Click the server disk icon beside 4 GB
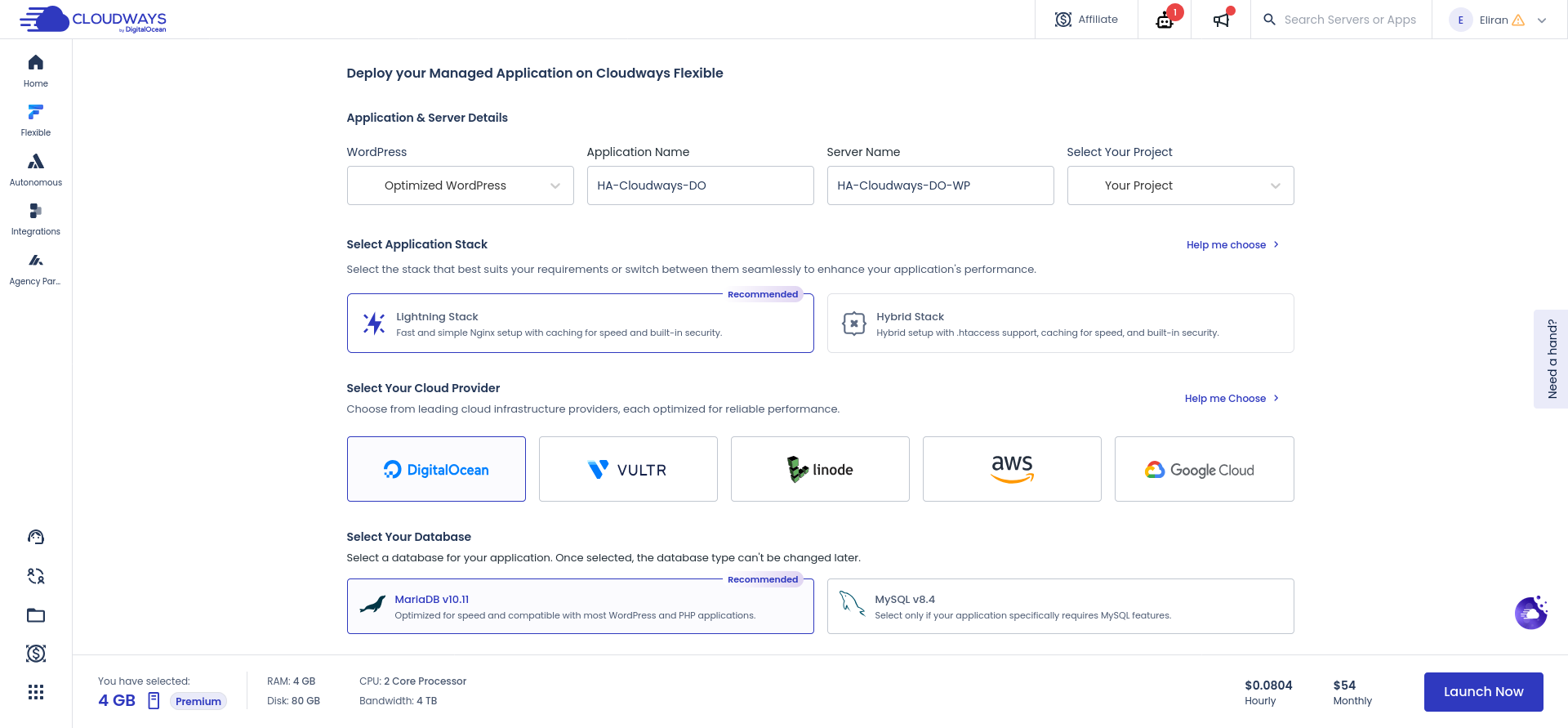 click(154, 700)
